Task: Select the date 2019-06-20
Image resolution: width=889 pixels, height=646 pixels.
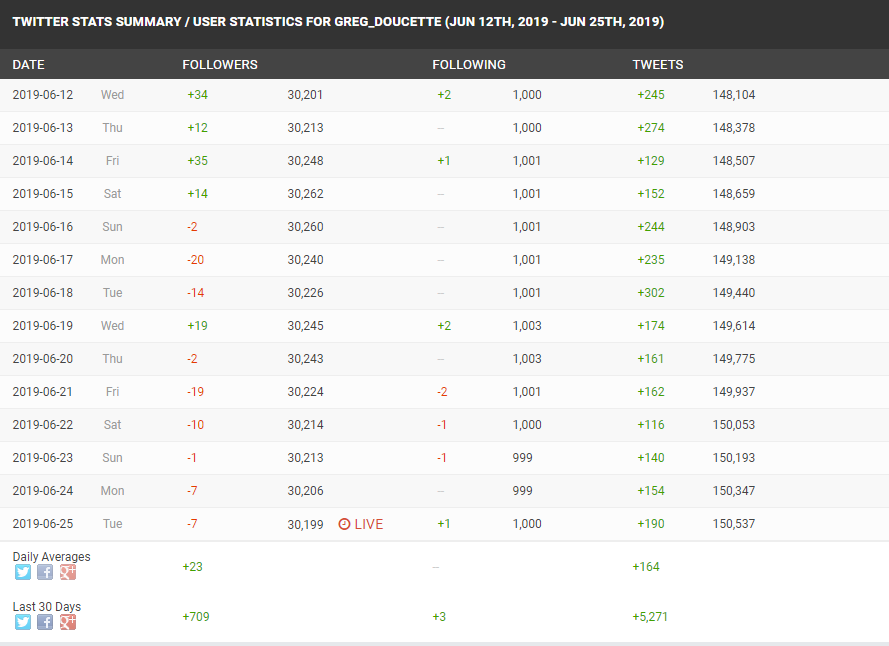Action: (x=43, y=358)
